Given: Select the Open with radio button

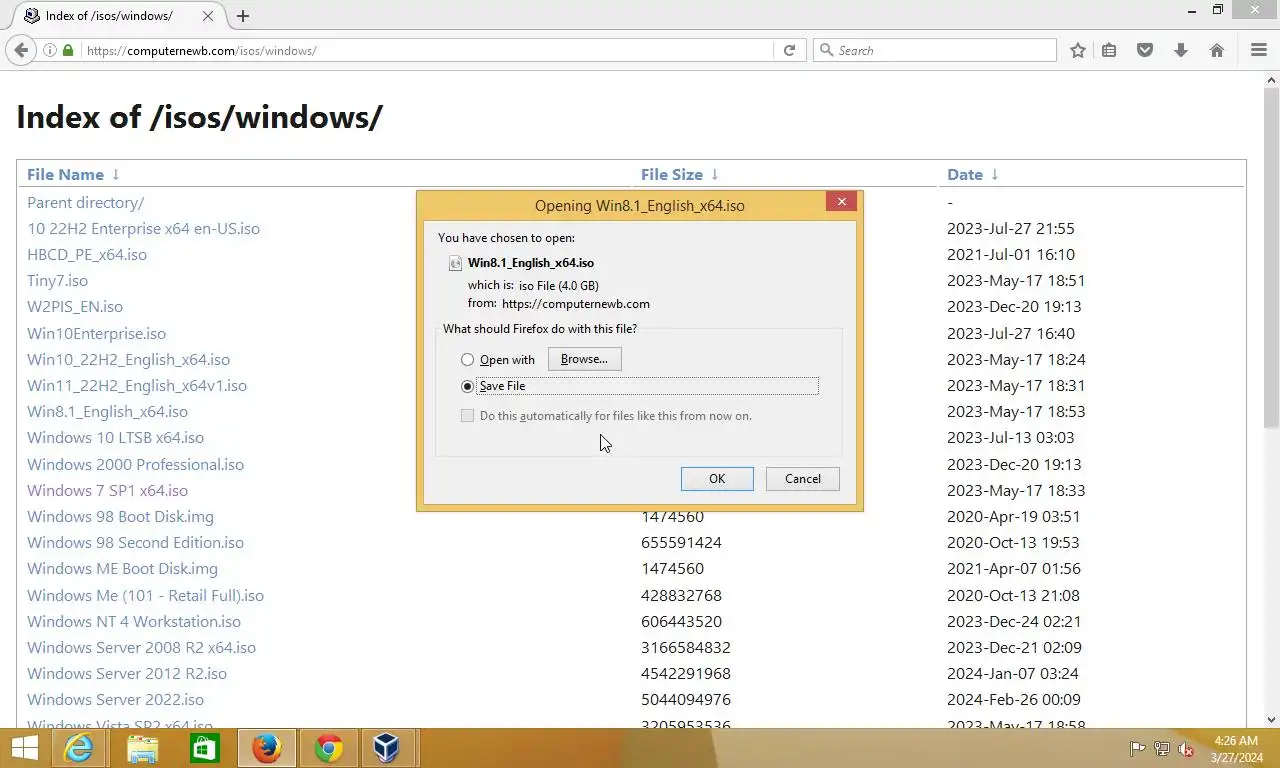Looking at the screenshot, I should (467, 360).
